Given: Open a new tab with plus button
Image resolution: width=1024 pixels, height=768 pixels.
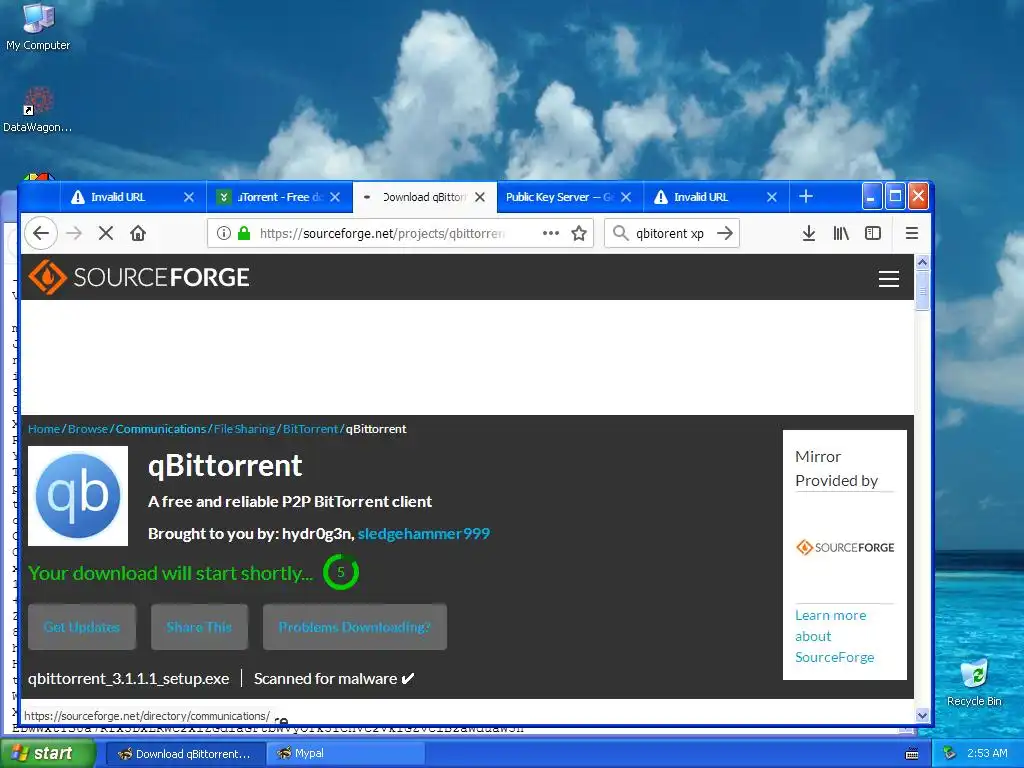Looking at the screenshot, I should tap(806, 196).
